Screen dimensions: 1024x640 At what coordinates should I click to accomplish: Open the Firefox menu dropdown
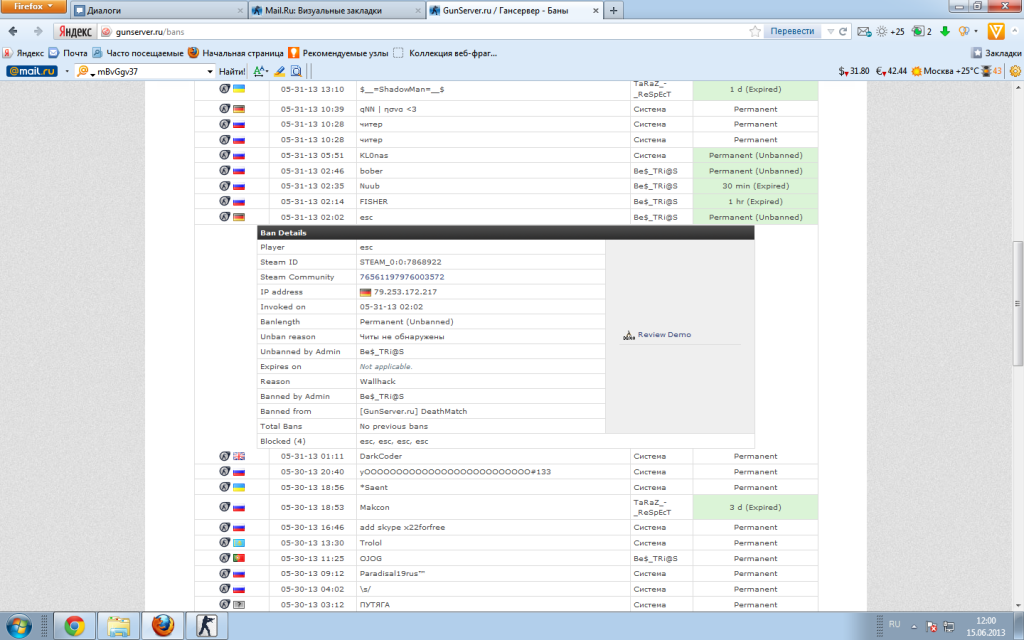(35, 6)
